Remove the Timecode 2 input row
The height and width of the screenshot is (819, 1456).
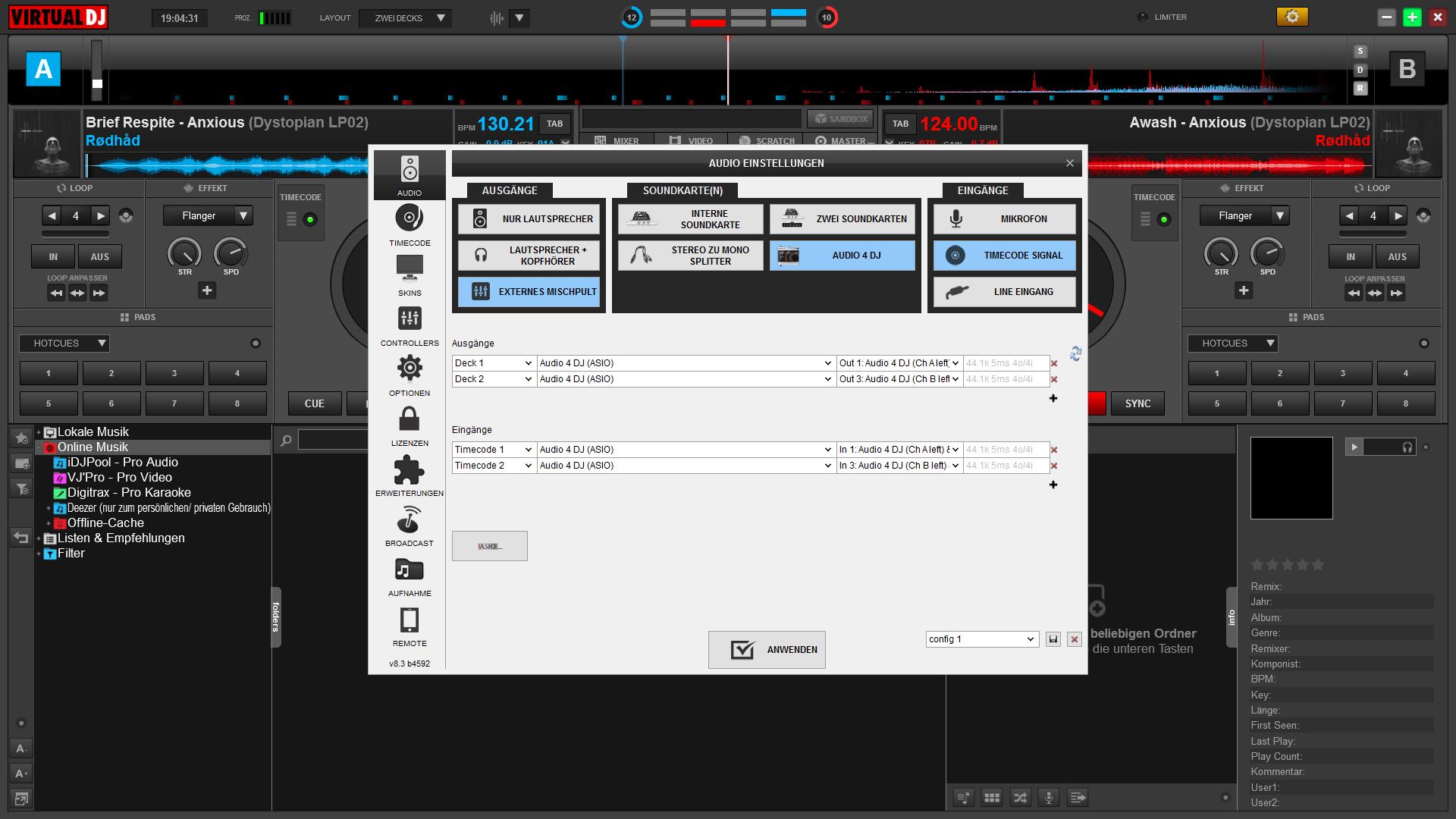(1054, 466)
